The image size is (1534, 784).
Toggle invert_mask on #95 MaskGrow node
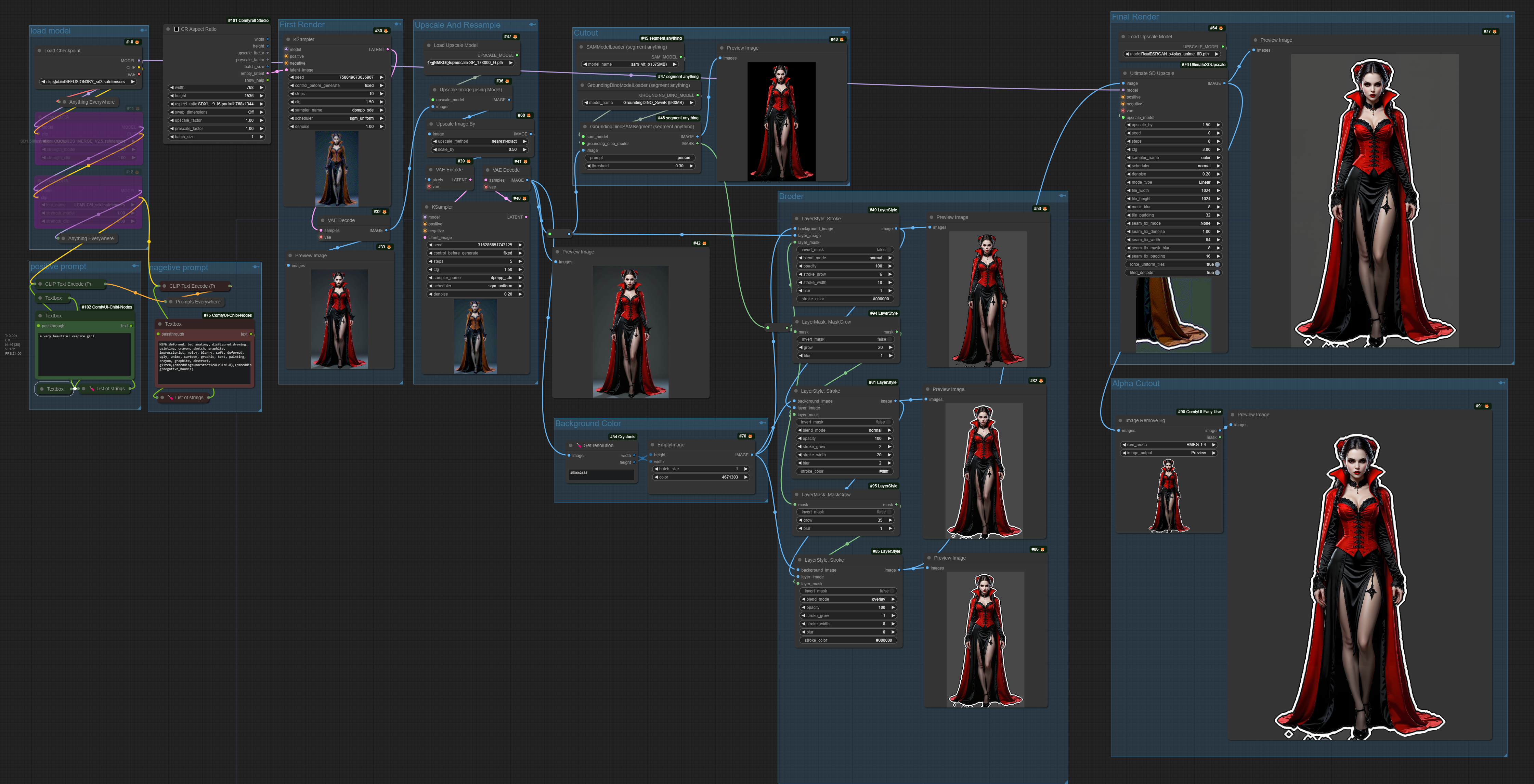(846, 512)
